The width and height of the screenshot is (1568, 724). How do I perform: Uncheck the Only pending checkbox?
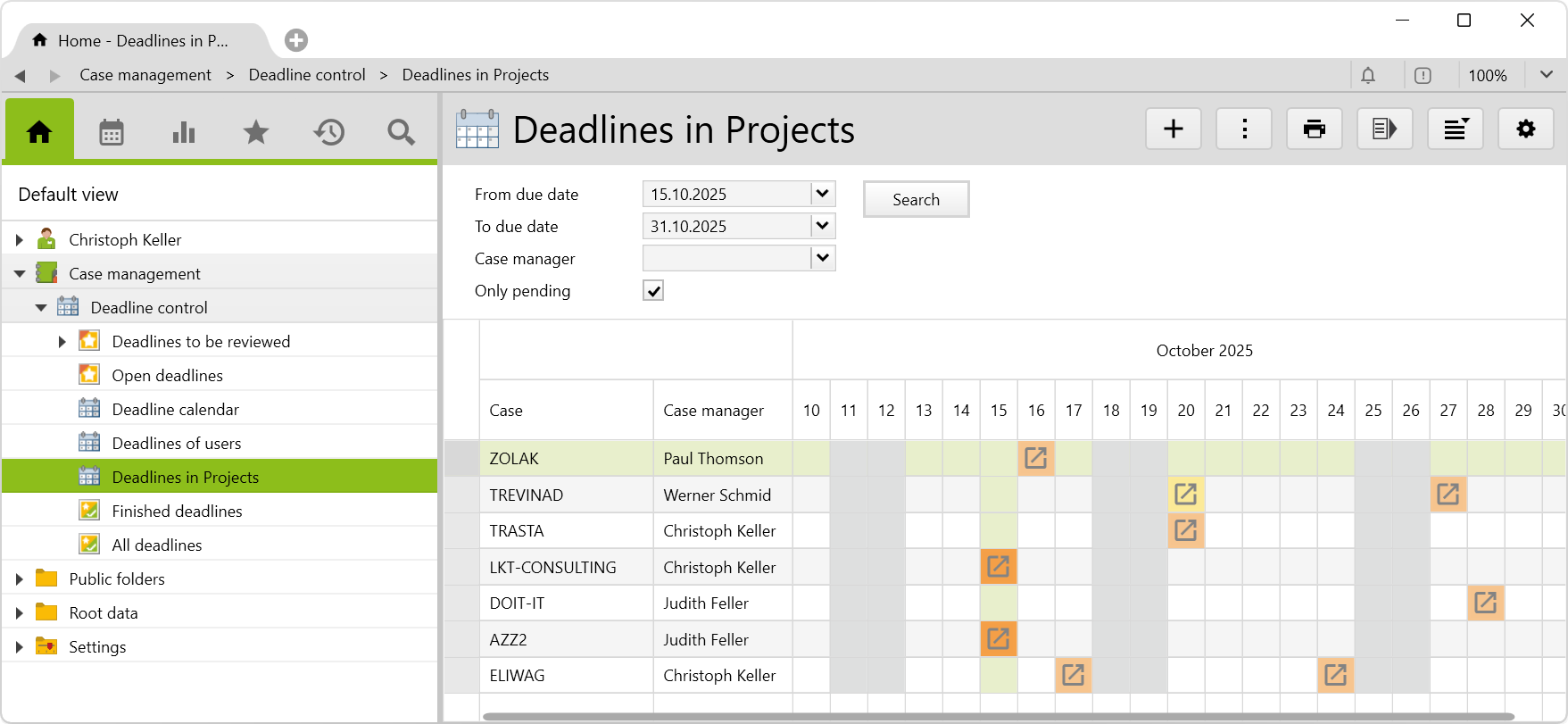tap(653, 291)
